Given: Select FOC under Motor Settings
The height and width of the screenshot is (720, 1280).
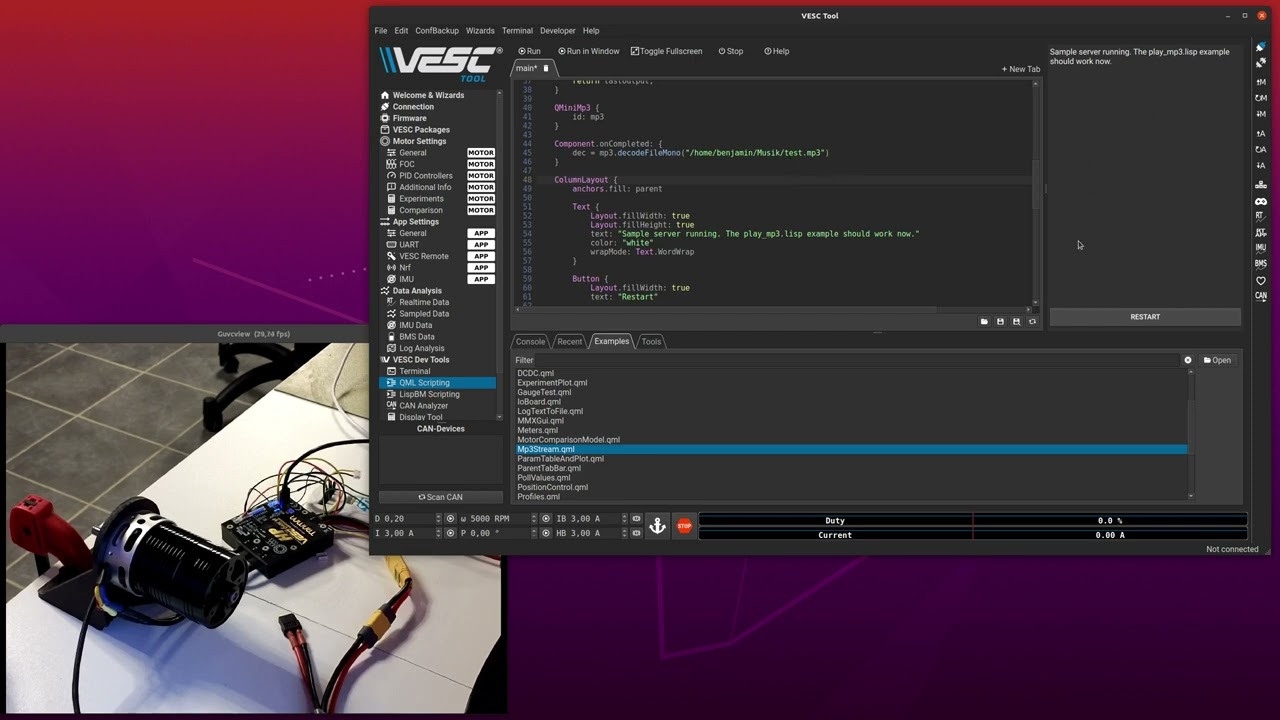Looking at the screenshot, I should 407,164.
